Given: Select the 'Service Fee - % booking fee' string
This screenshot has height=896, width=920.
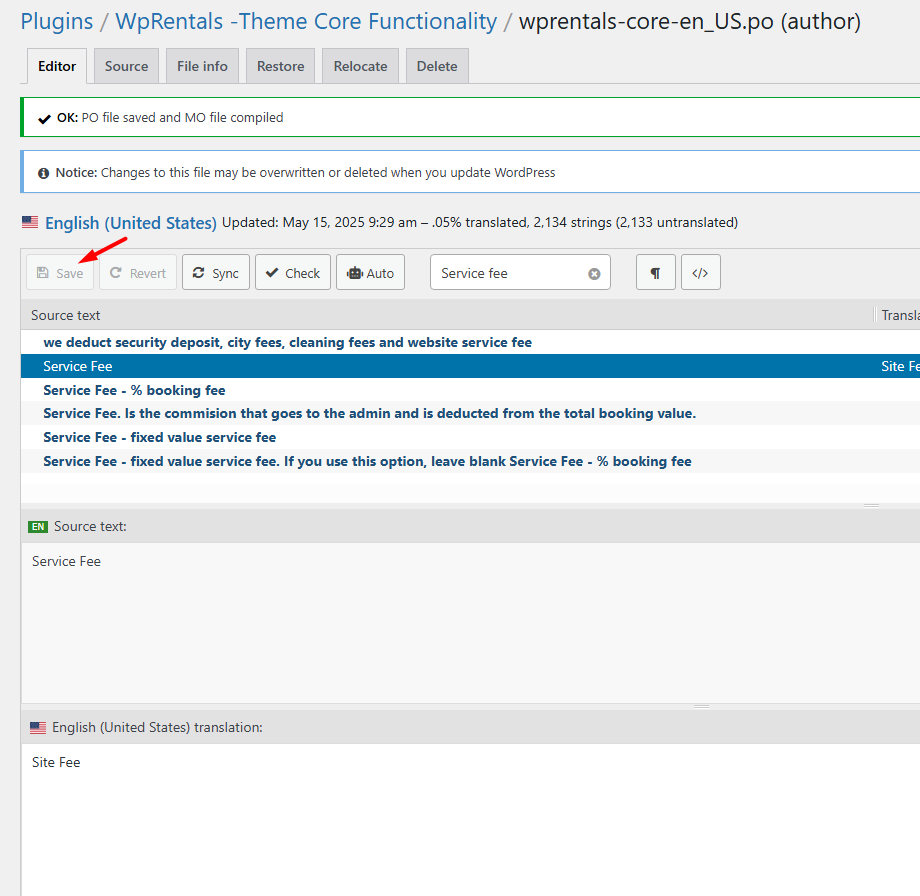Looking at the screenshot, I should (x=134, y=390).
